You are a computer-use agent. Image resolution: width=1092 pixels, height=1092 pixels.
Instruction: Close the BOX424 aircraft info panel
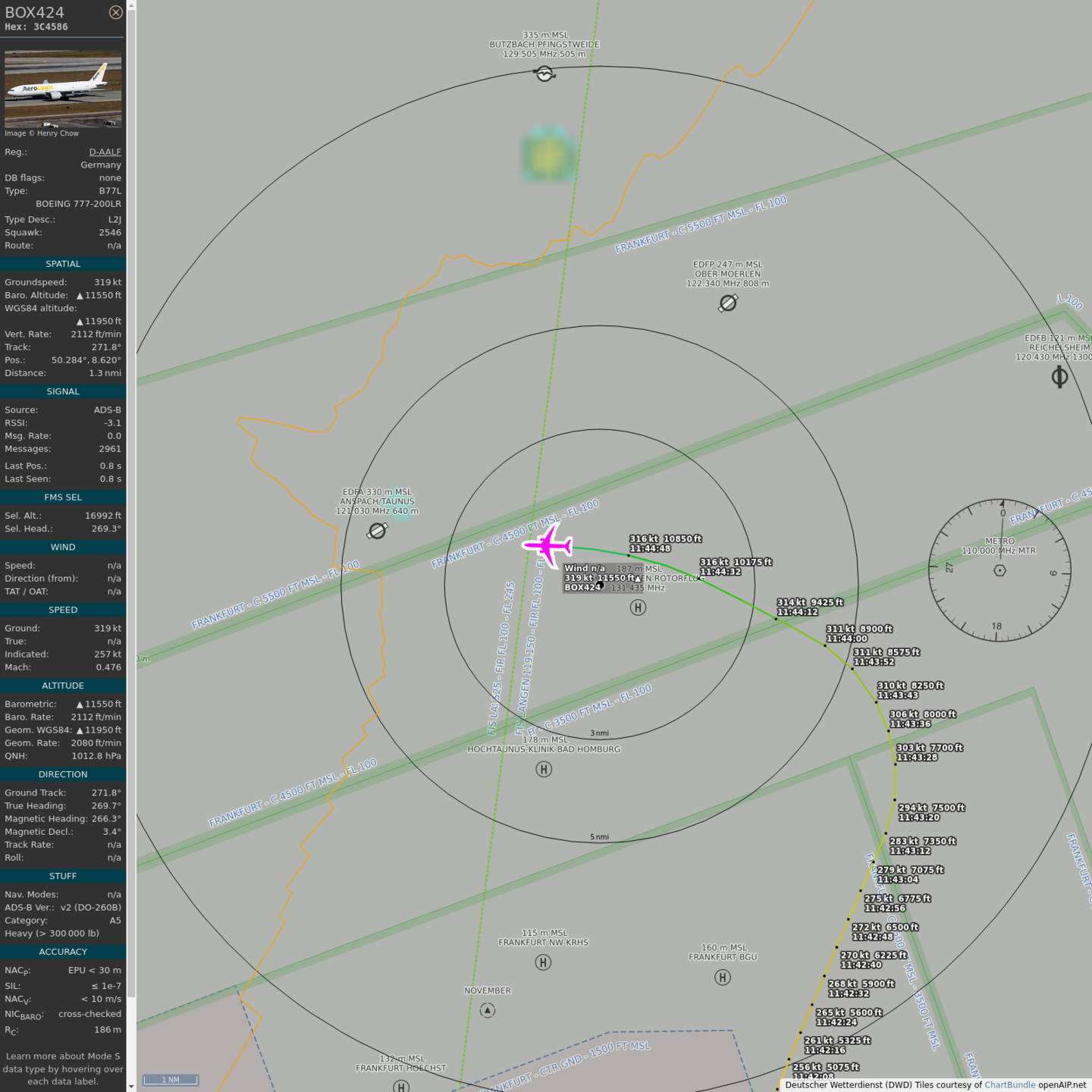[115, 12]
